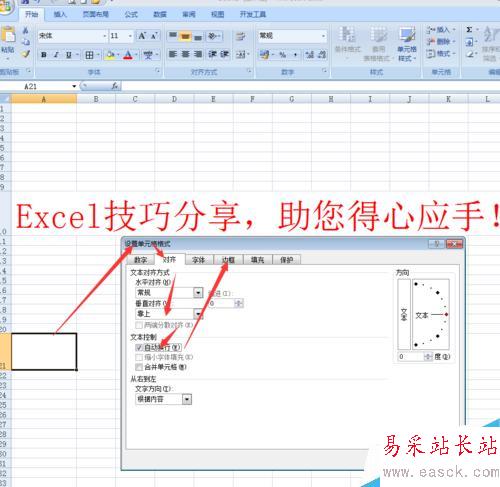
Task: Align text right with ribbon icon
Action: point(198,54)
